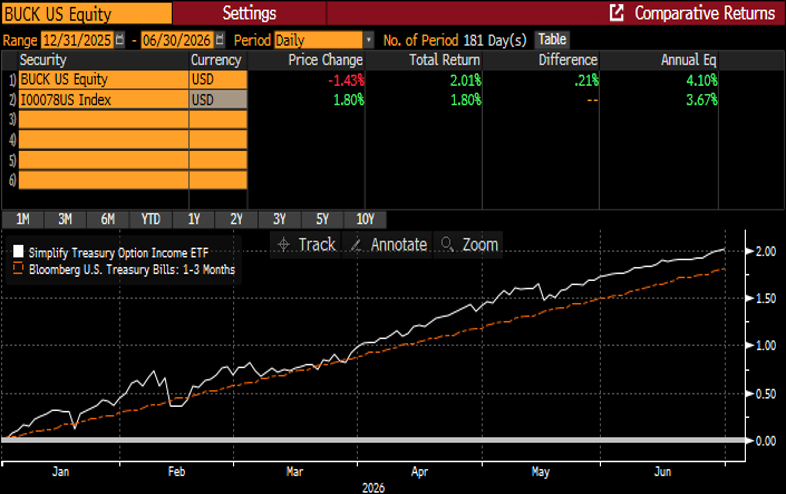This screenshot has height=494, width=786.
Task: Activate the Track crosshair tool
Action: [x=306, y=245]
